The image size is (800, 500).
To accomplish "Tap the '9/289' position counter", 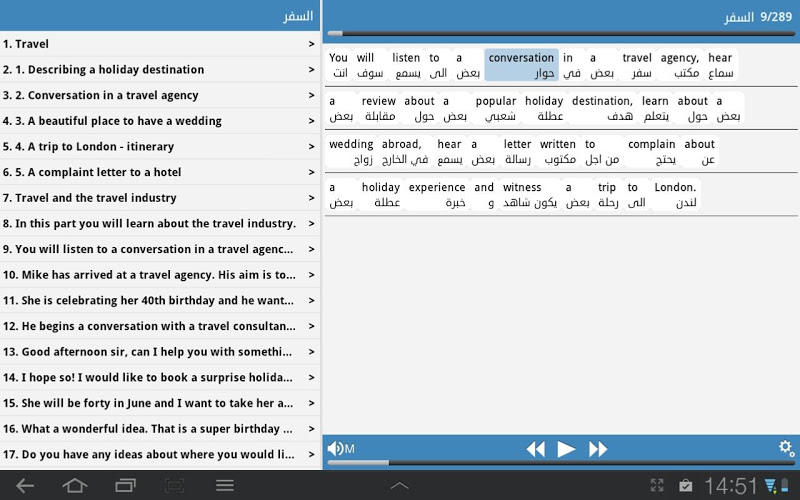I will tap(776, 17).
